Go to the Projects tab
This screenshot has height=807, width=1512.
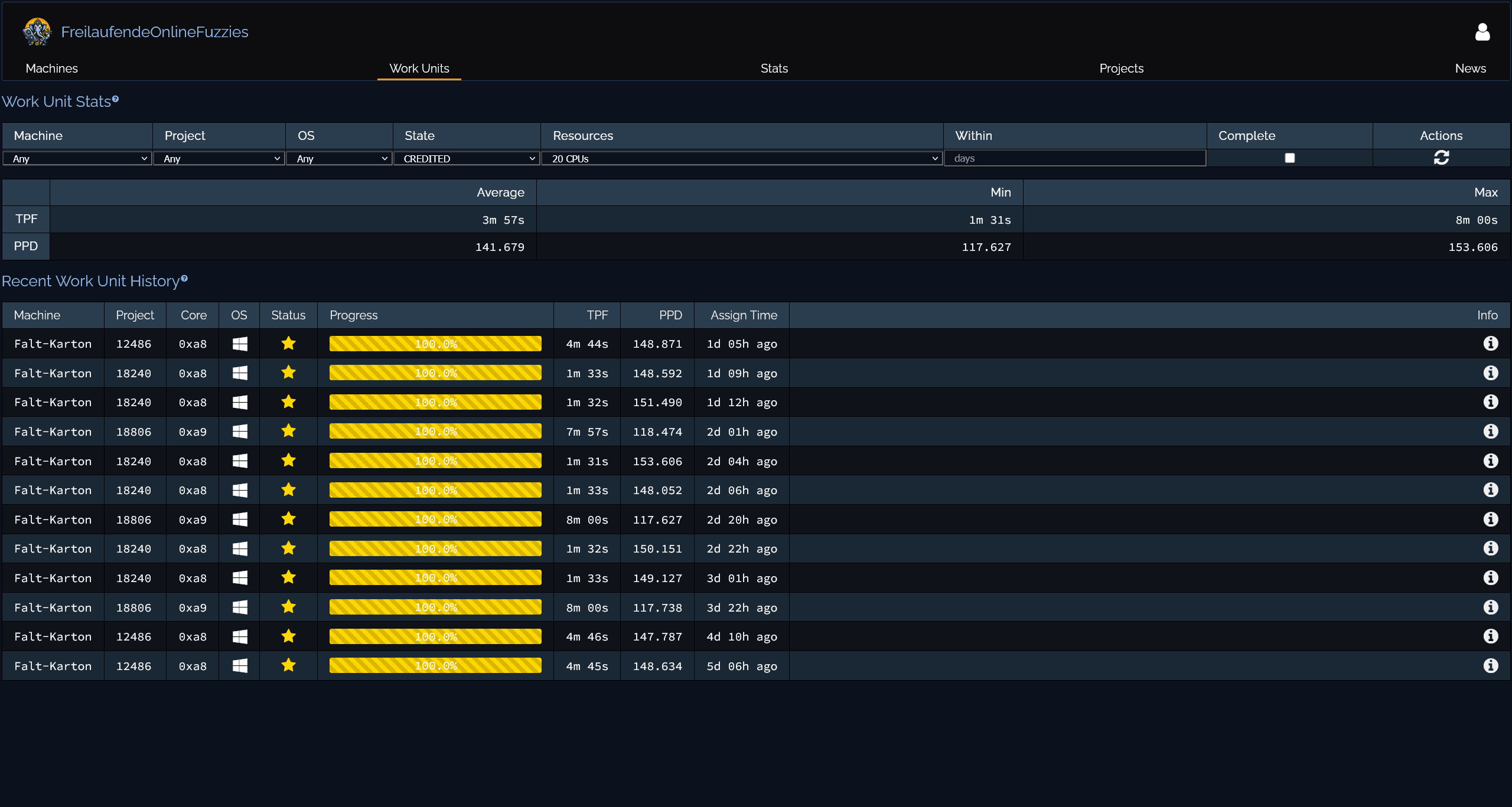pyautogui.click(x=1121, y=68)
